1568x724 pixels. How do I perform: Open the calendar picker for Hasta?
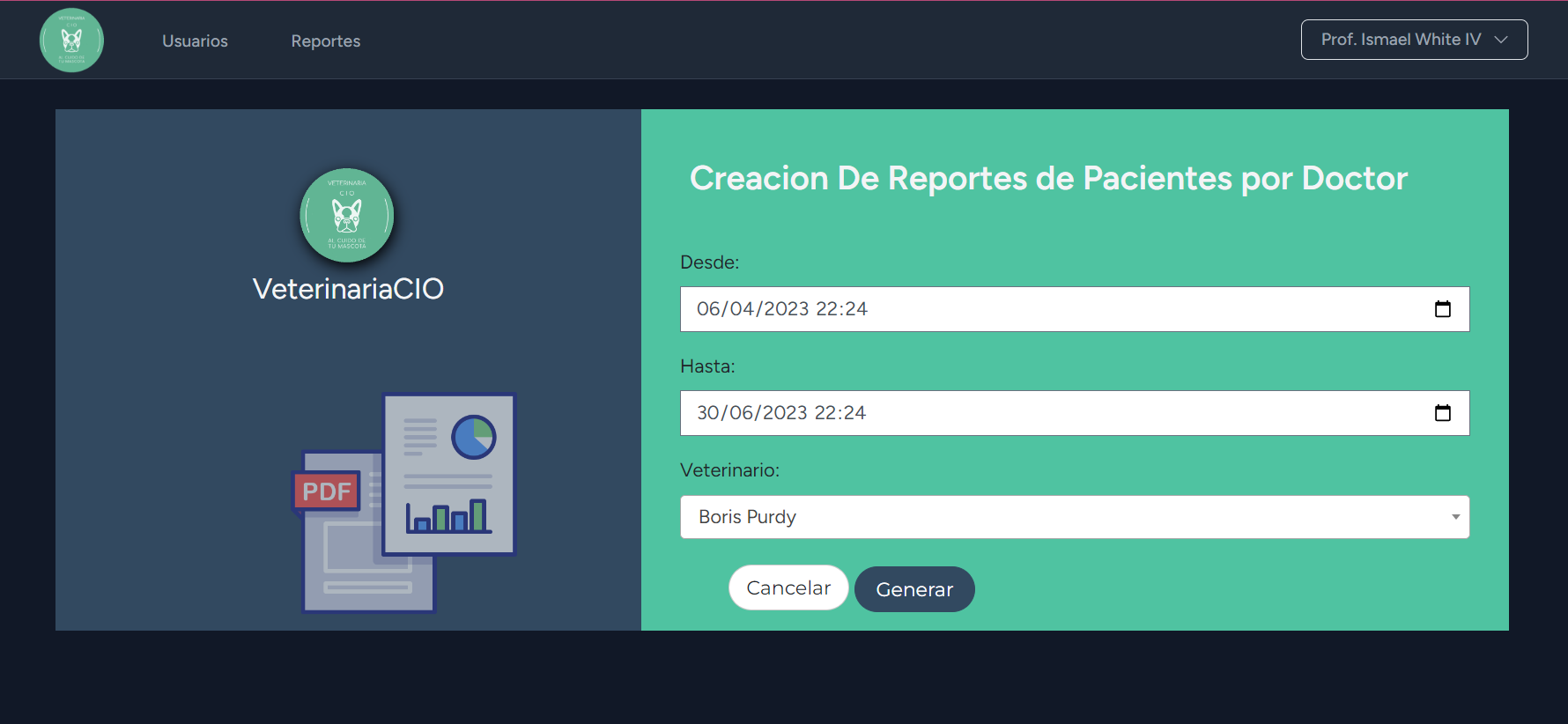tap(1442, 413)
